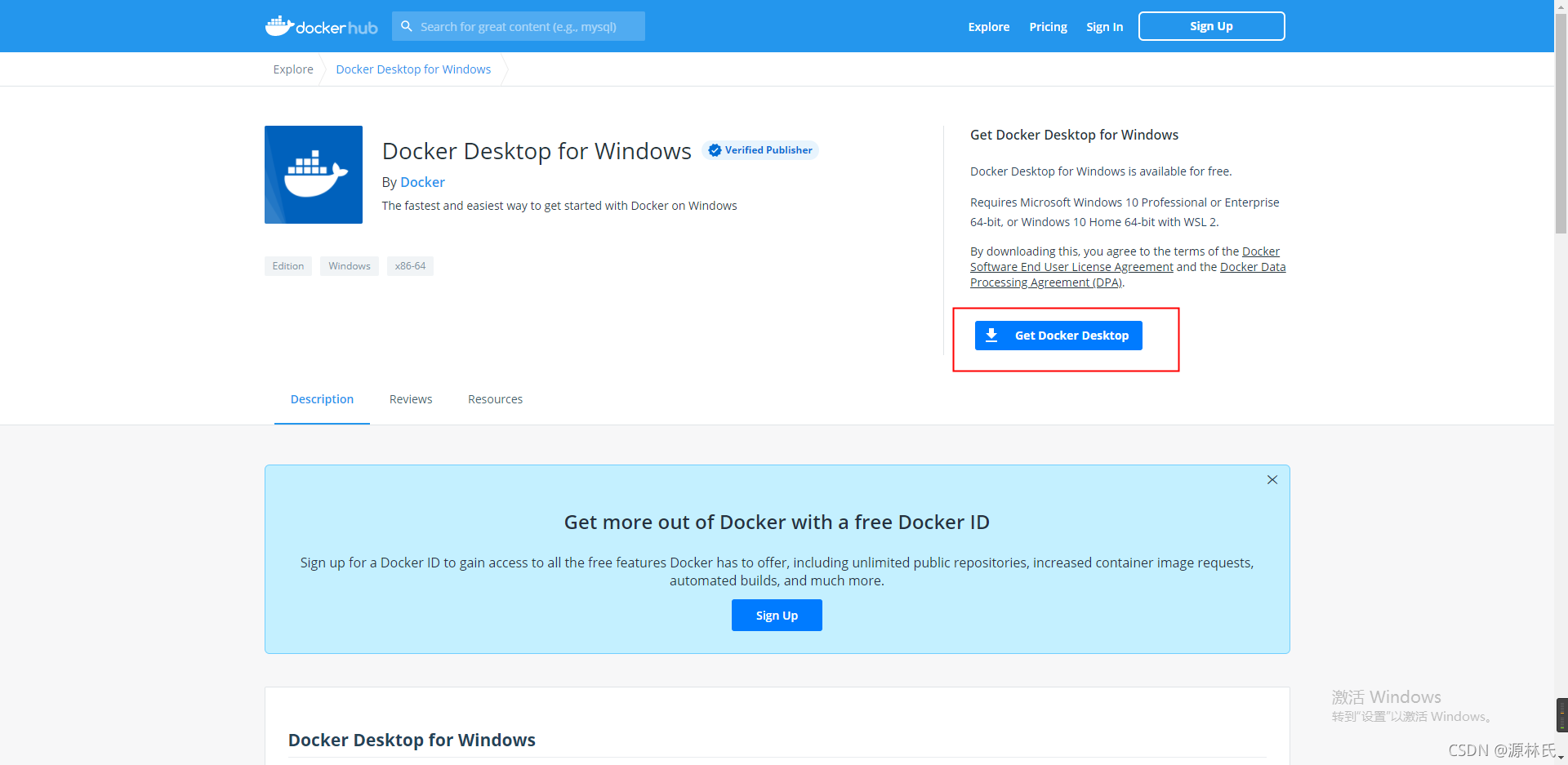Click the scrollbar down arrow
Viewport: 1568px width, 765px height.
[1561, 758]
